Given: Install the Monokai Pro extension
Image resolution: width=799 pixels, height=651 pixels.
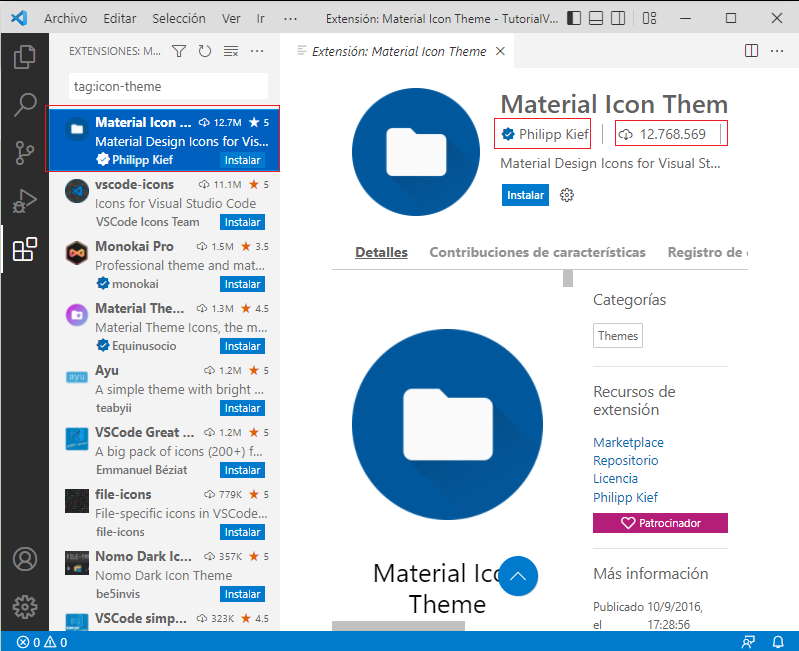Looking at the screenshot, I should 243,284.
